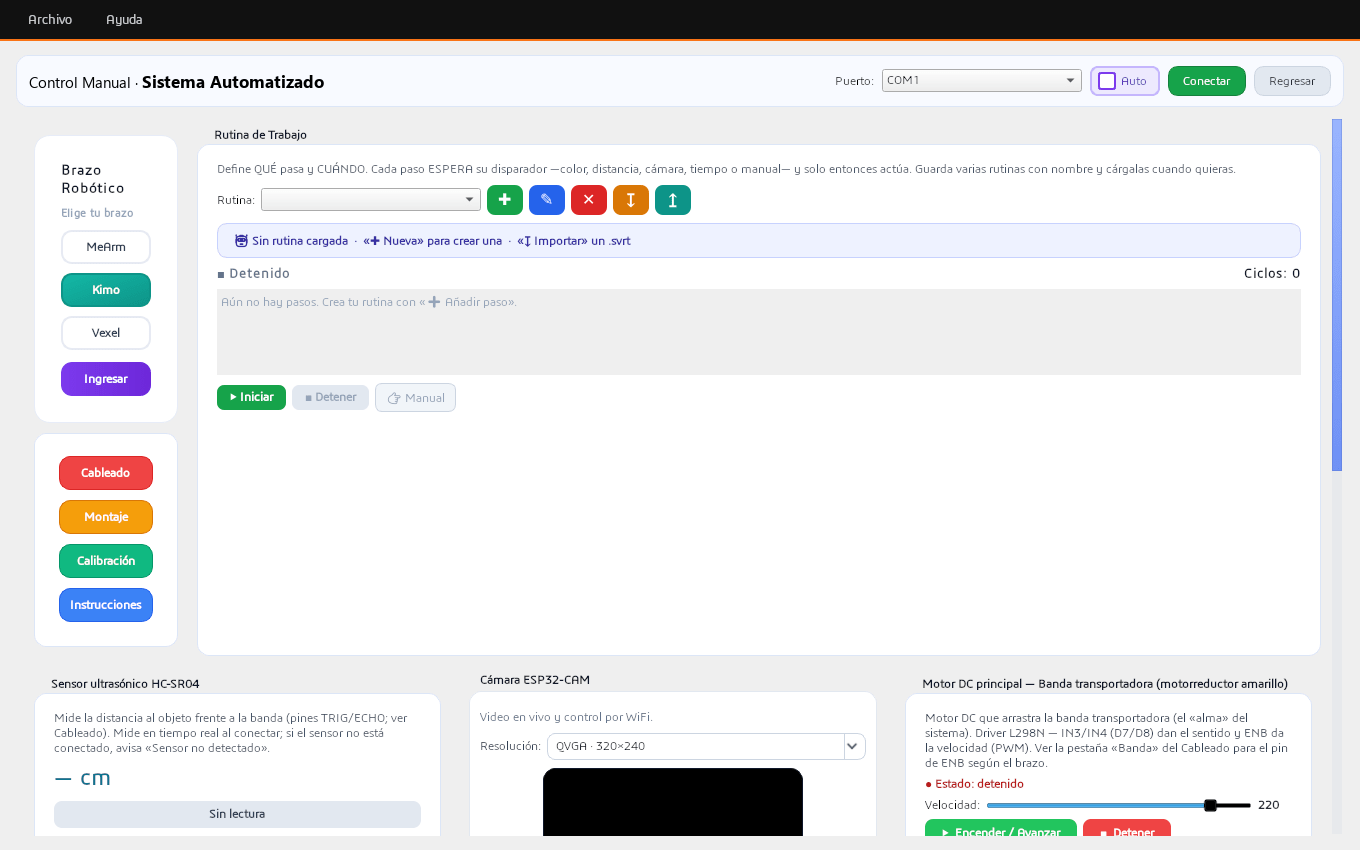Click the Manual trigger button
Screen dimensions: 1360x850
pos(415,398)
